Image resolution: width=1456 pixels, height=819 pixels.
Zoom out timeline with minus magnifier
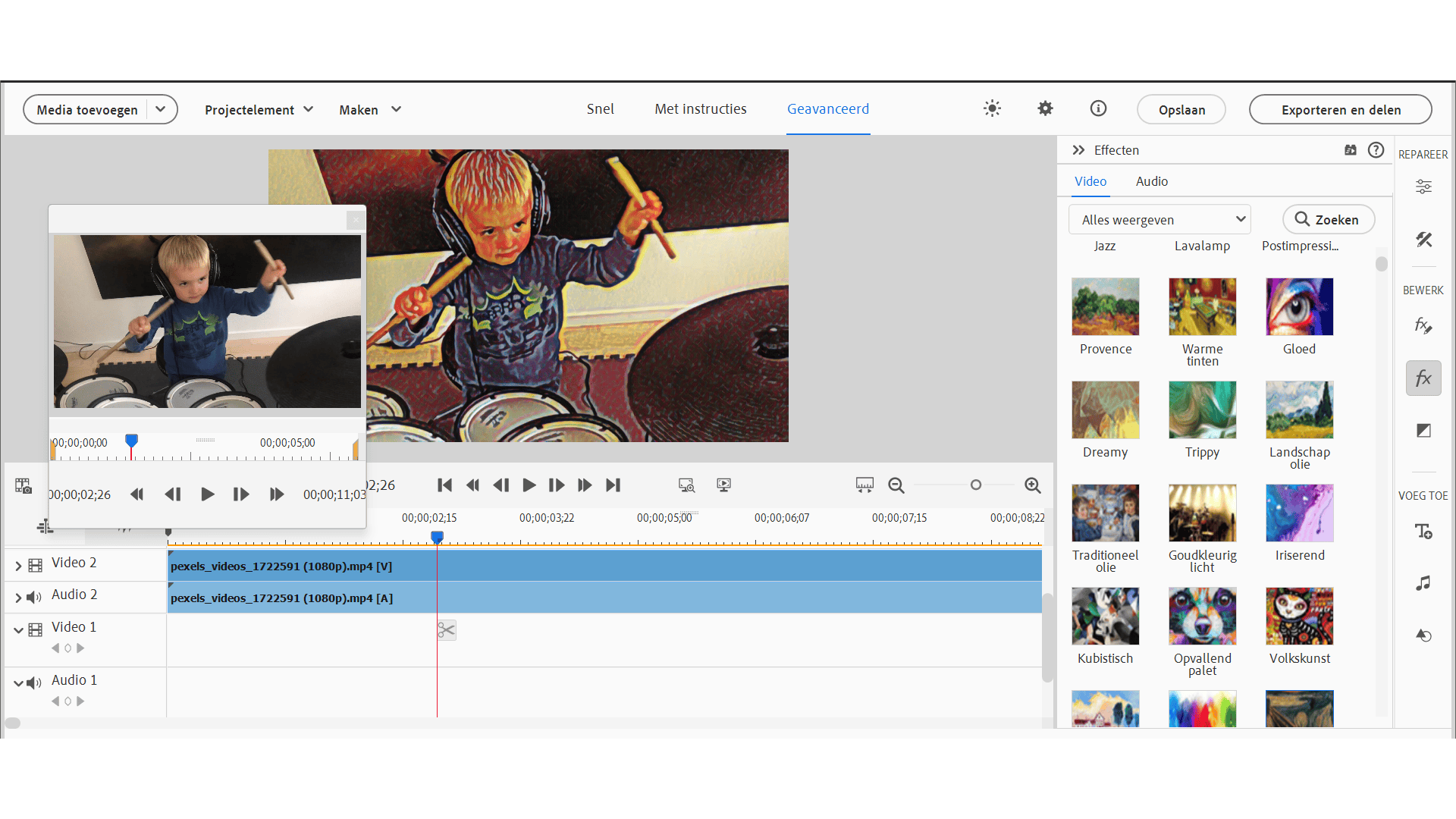pos(896,485)
